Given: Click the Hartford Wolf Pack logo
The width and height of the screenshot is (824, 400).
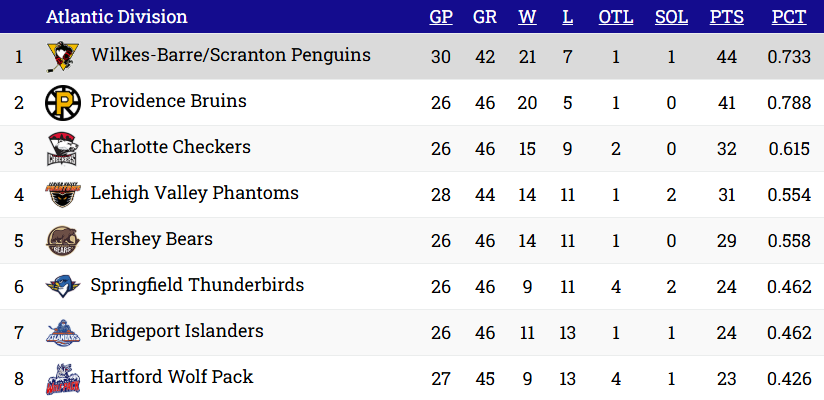Looking at the screenshot, I should tap(62, 380).
